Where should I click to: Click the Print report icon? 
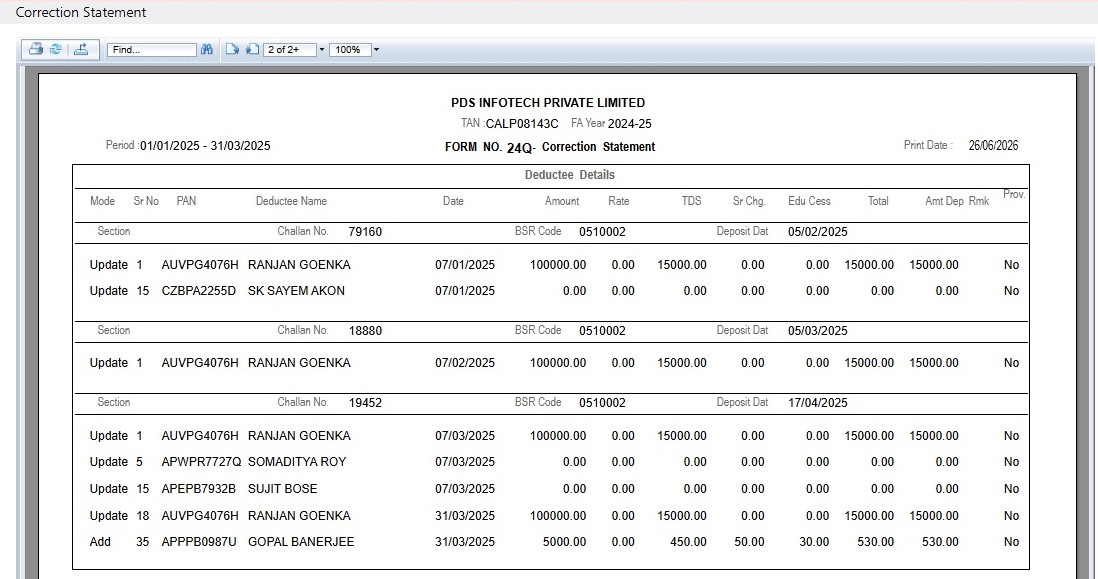click(x=36, y=49)
